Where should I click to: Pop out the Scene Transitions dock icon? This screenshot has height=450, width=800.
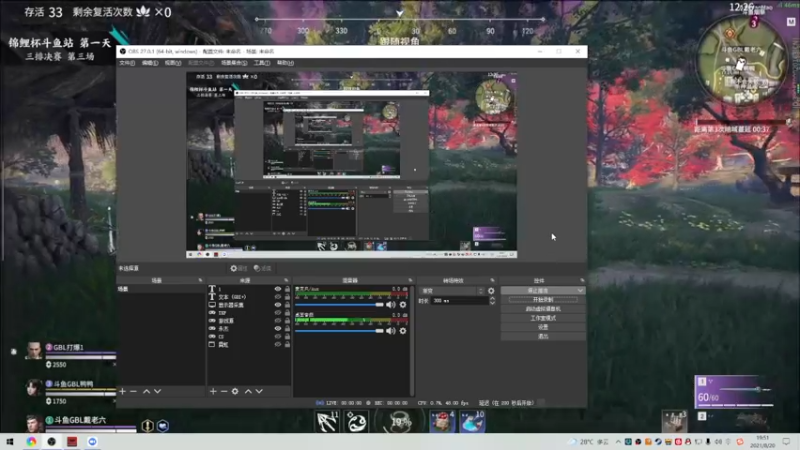tap(492, 280)
